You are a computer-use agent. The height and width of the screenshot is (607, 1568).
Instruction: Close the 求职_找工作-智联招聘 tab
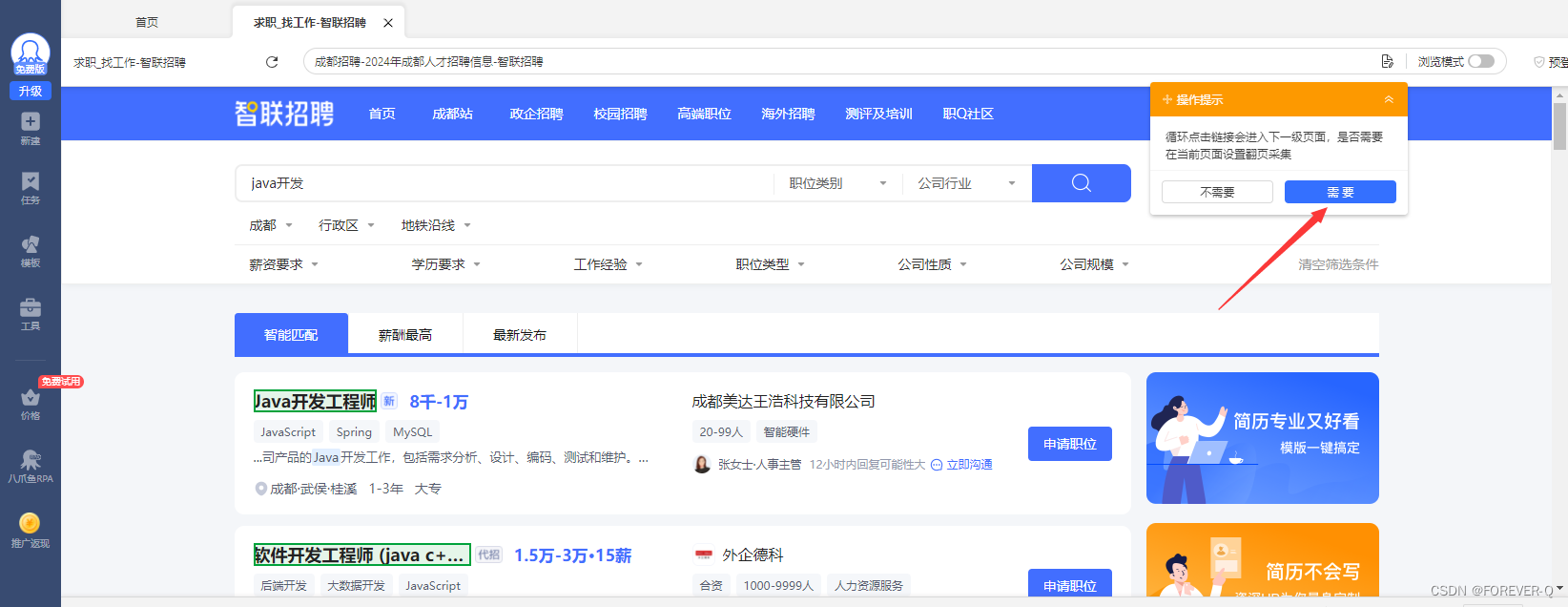coord(388,23)
